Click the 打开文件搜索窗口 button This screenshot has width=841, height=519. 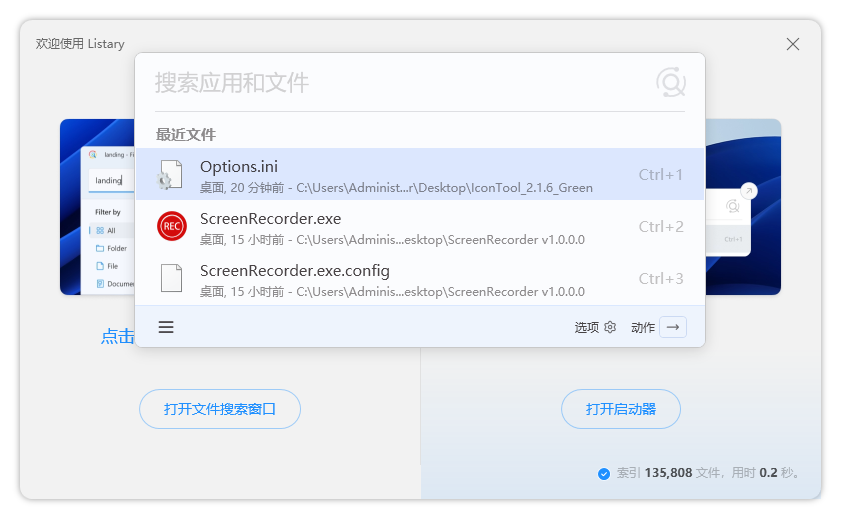(x=220, y=409)
